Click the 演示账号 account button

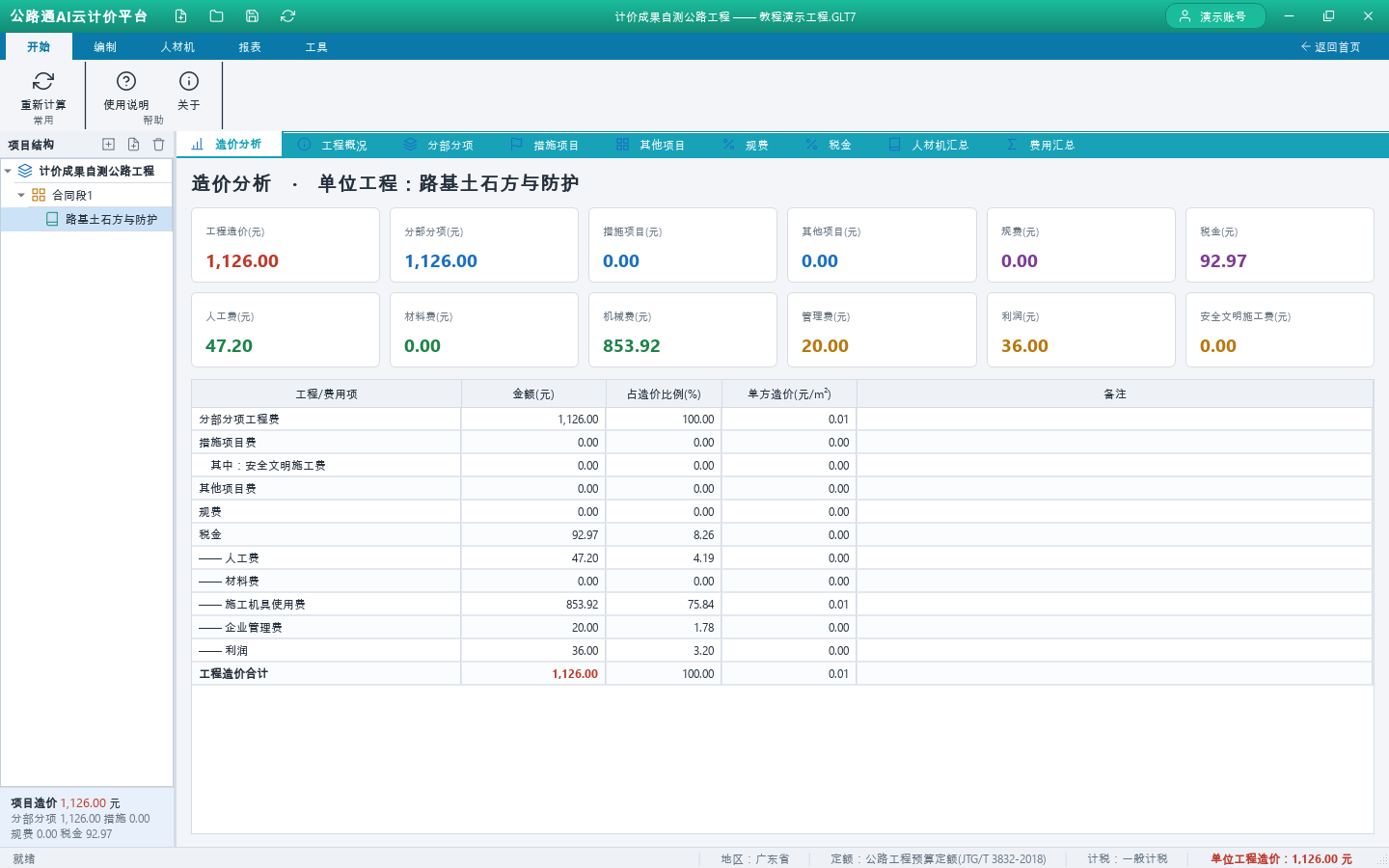[x=1215, y=16]
